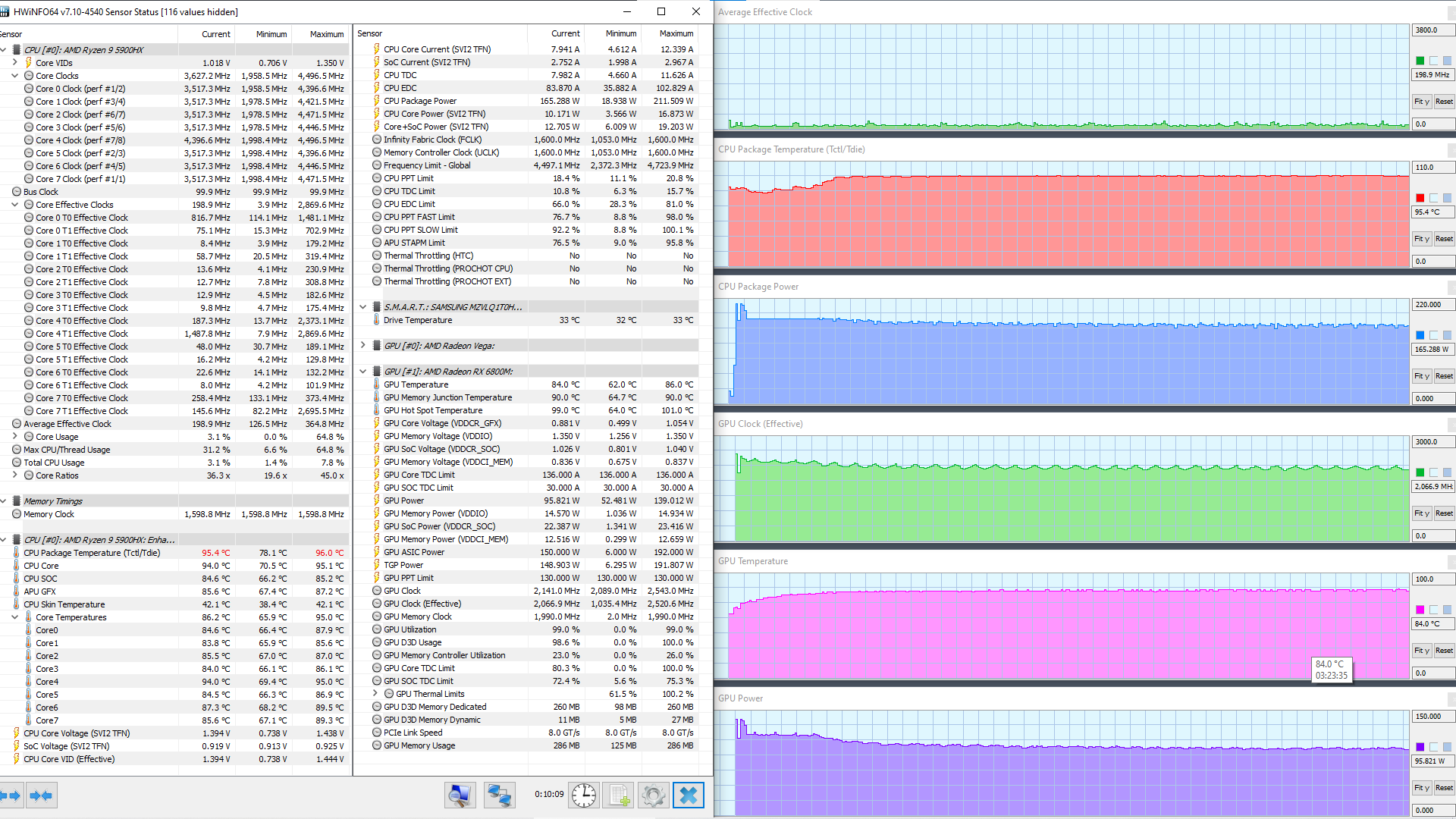Open sensor settings gear icon
The image size is (1456, 819).
[x=653, y=795]
